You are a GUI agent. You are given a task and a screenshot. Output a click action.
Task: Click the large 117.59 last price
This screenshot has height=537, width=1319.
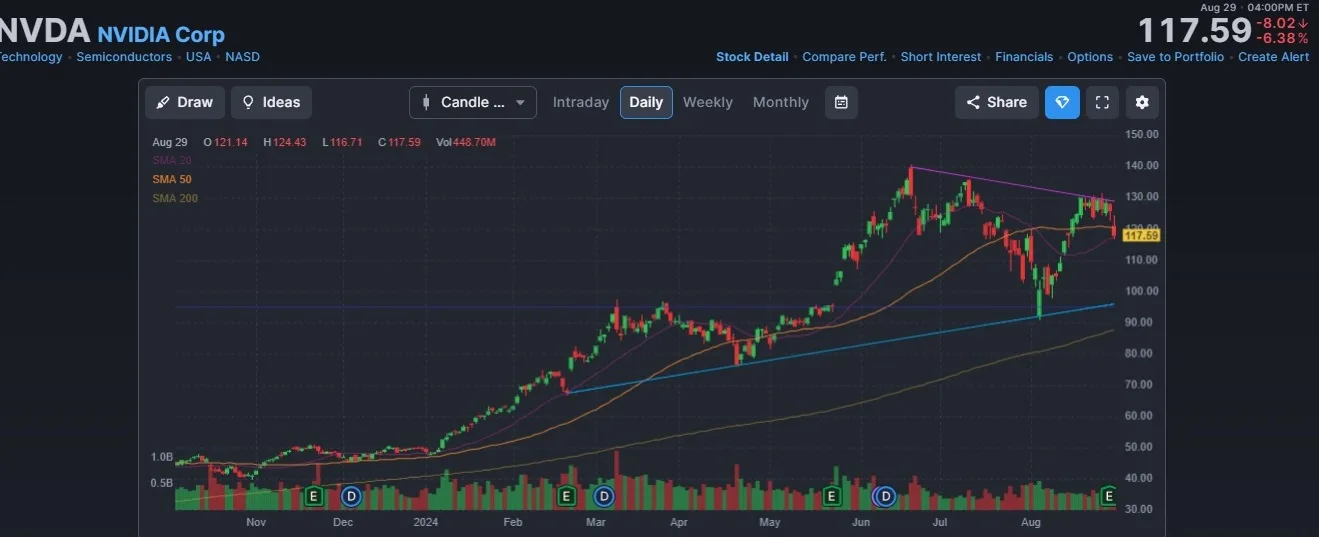pos(1194,30)
